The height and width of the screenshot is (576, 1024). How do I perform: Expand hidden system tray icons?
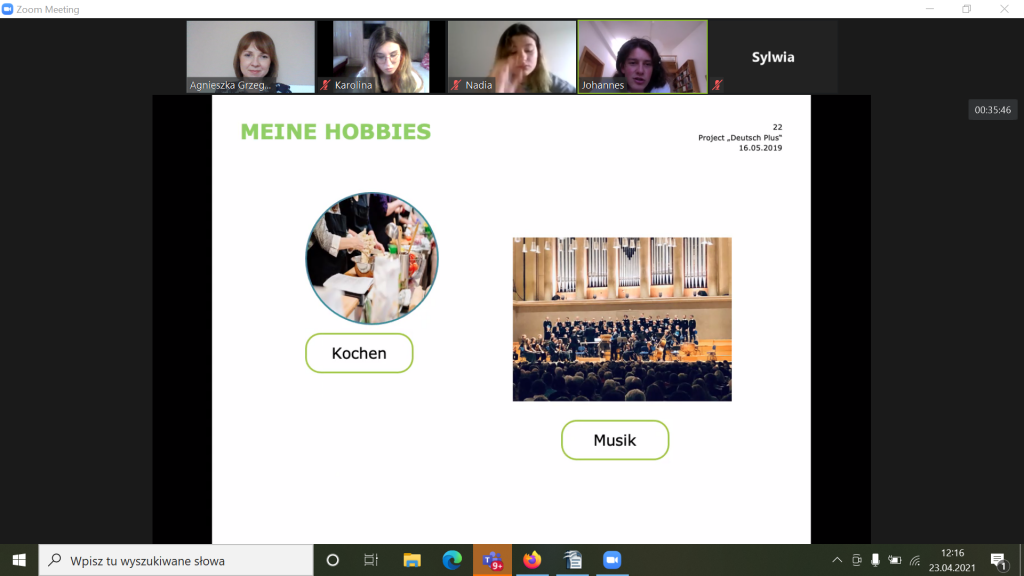[837, 560]
